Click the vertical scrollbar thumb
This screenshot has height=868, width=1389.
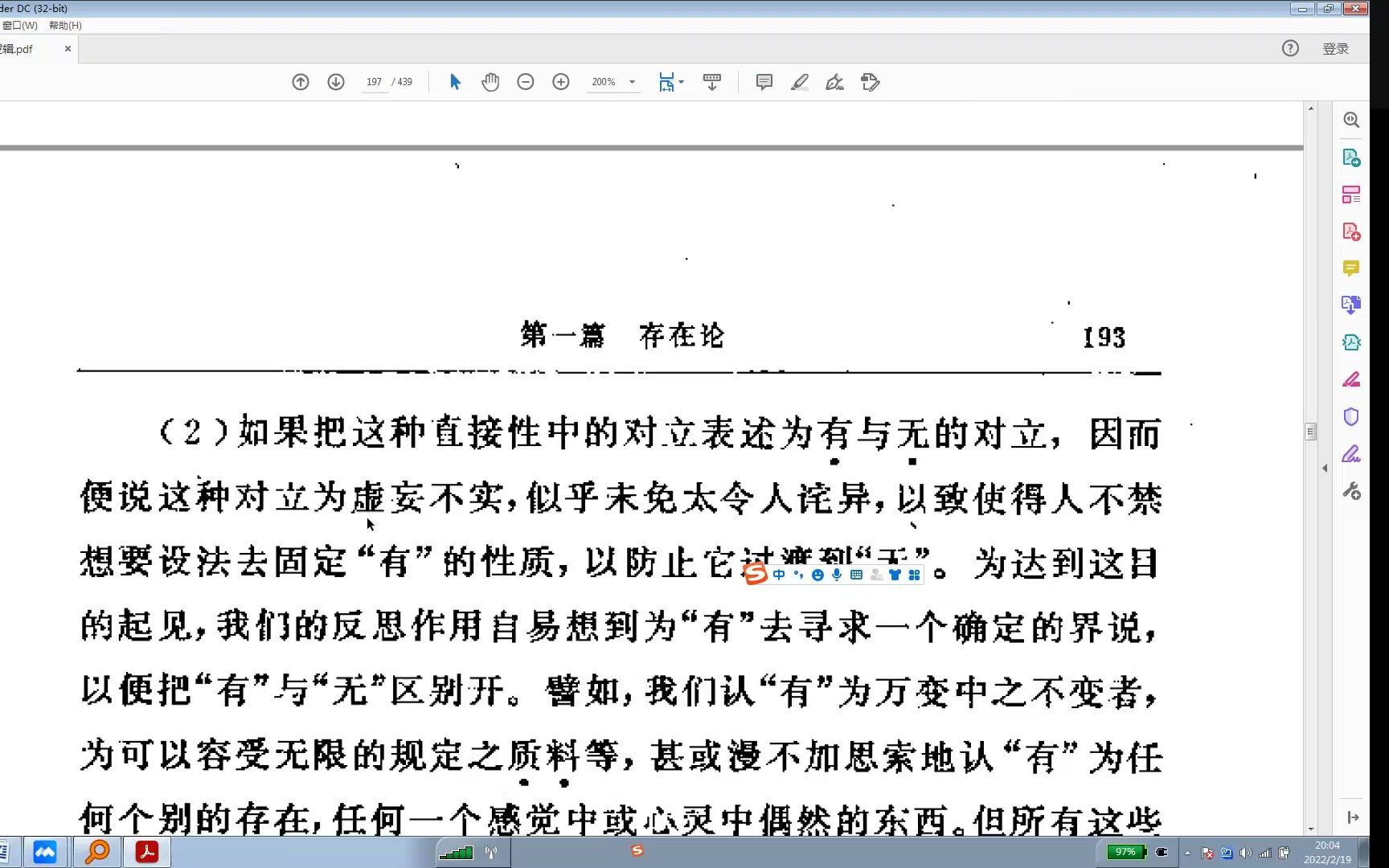tap(1310, 432)
